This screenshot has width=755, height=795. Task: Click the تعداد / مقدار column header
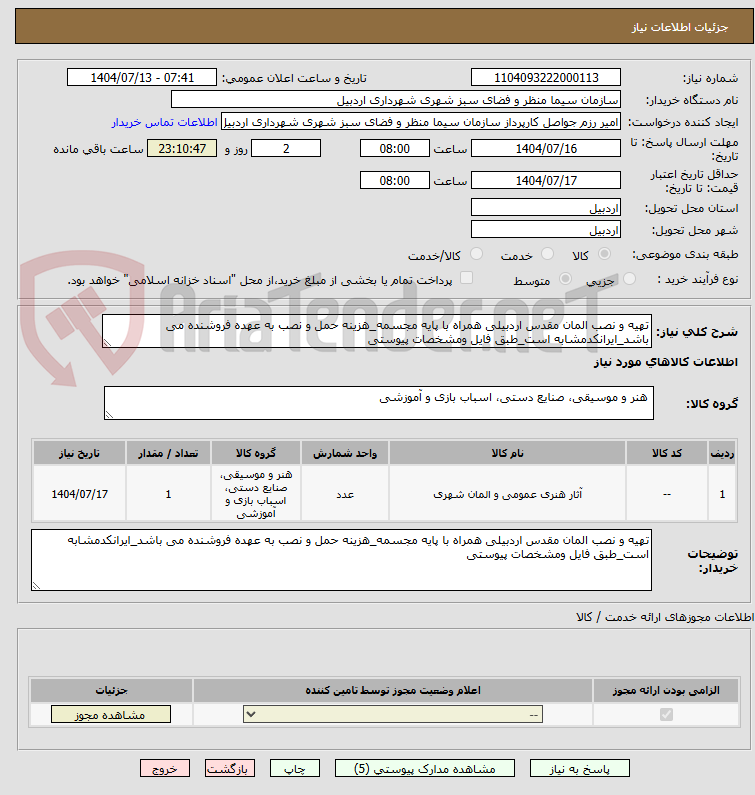pyautogui.click(x=168, y=453)
